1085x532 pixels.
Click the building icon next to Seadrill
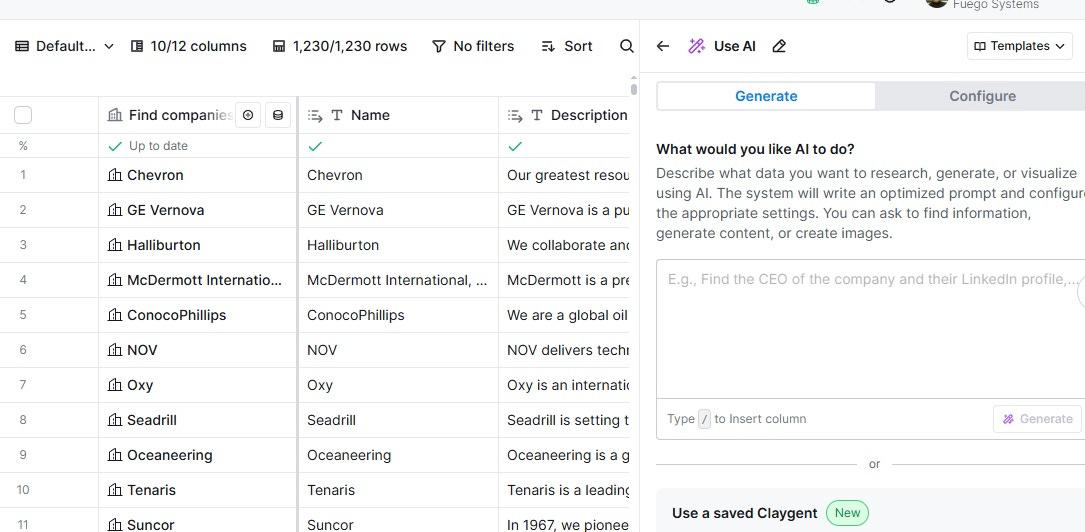[x=115, y=420]
